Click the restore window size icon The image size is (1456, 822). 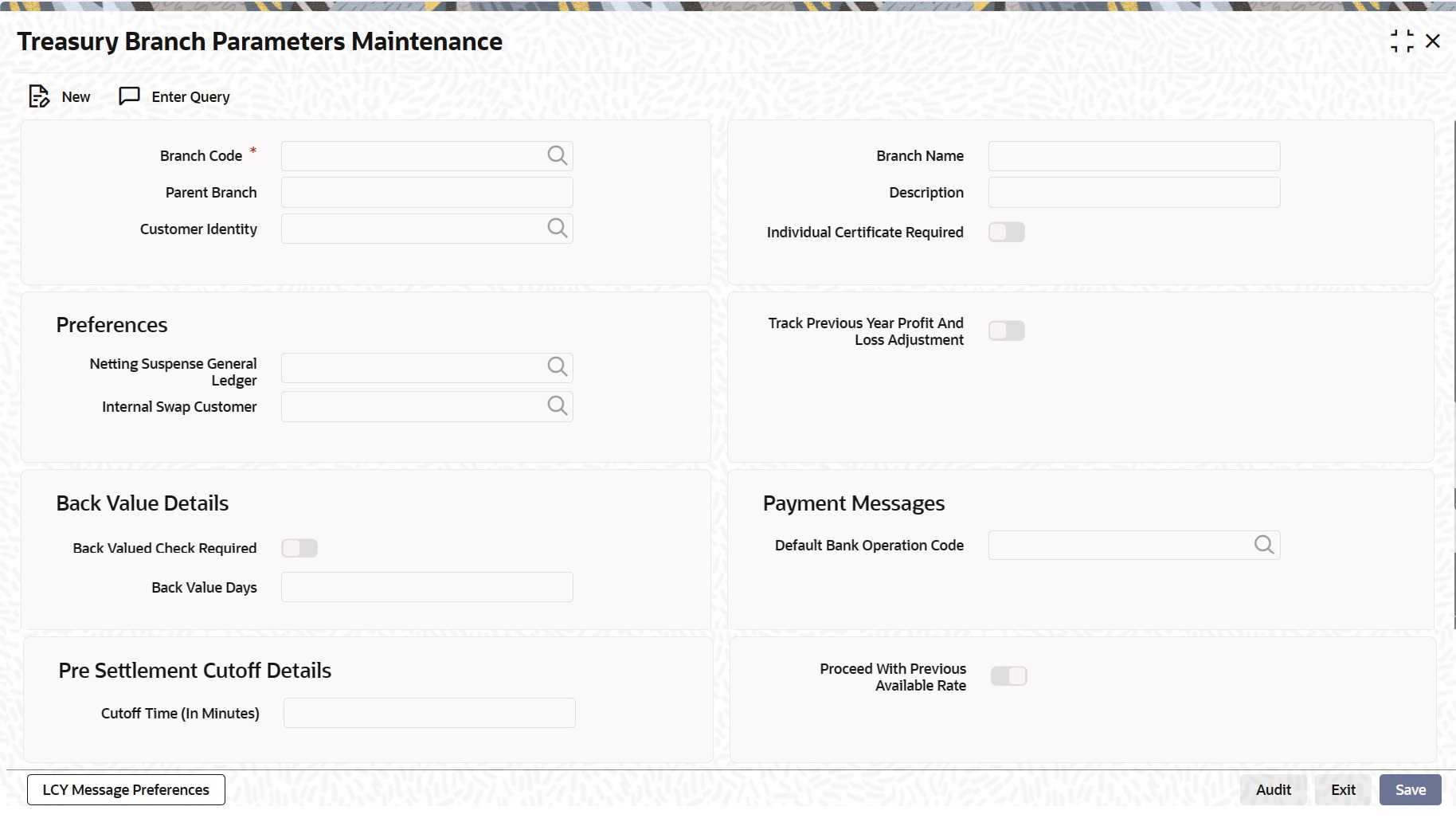click(x=1403, y=41)
